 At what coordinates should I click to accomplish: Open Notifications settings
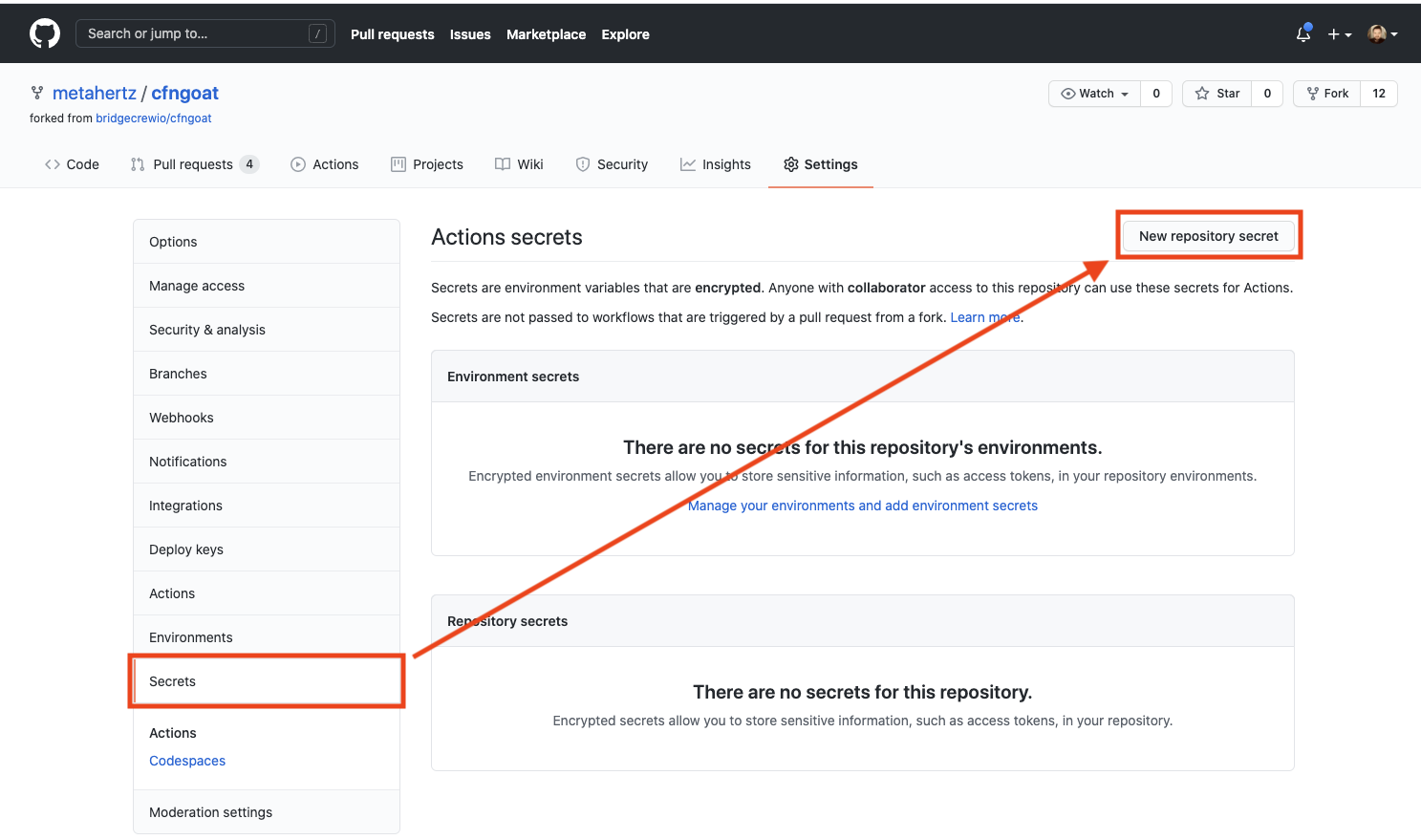coord(267,462)
